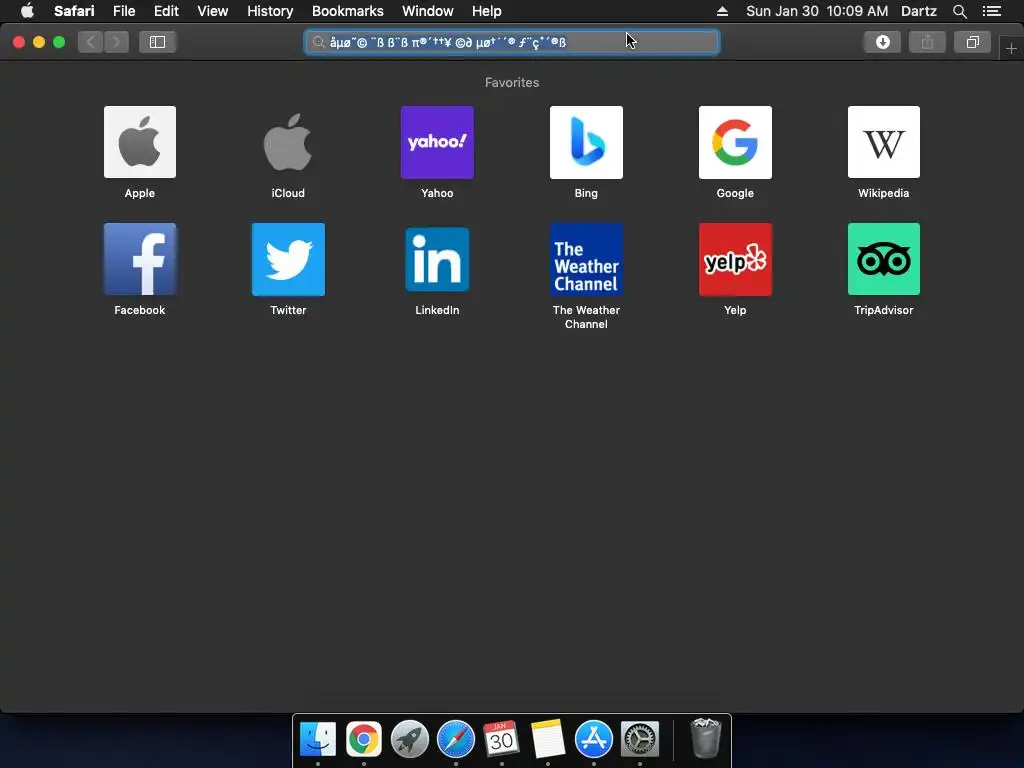Open the Bing favorite
1024x768 pixels.
(x=586, y=142)
